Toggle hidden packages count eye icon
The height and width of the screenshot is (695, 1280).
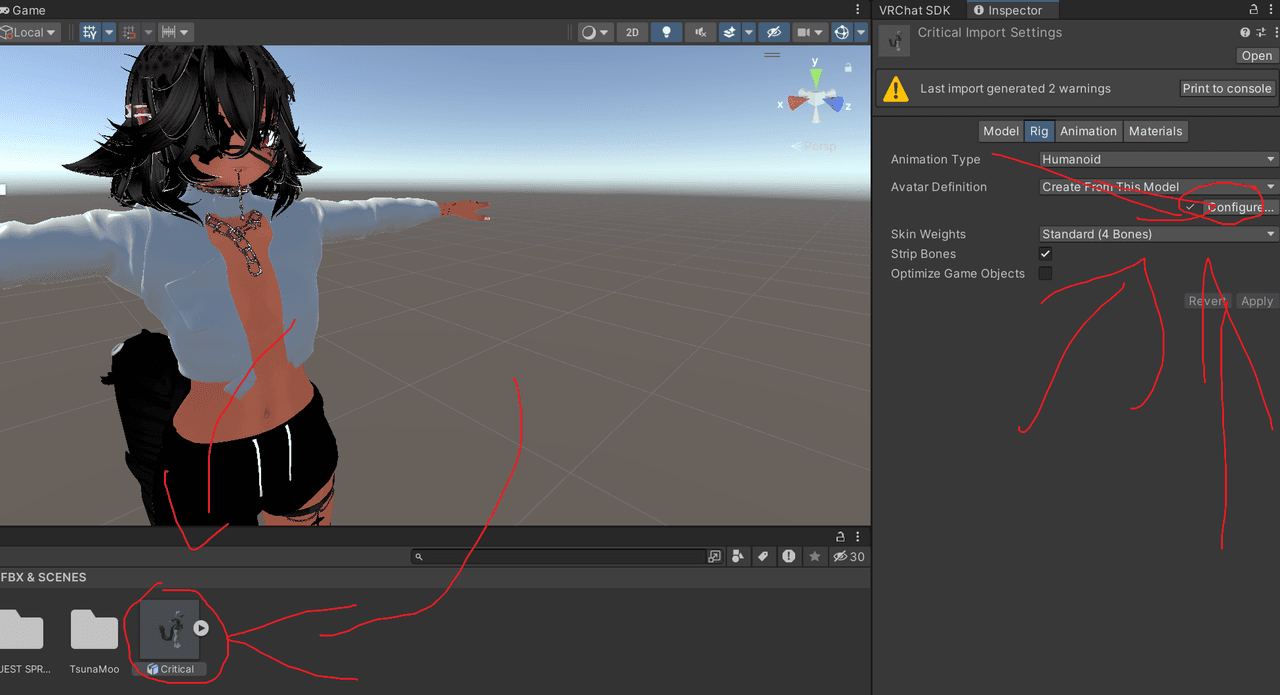[x=849, y=556]
